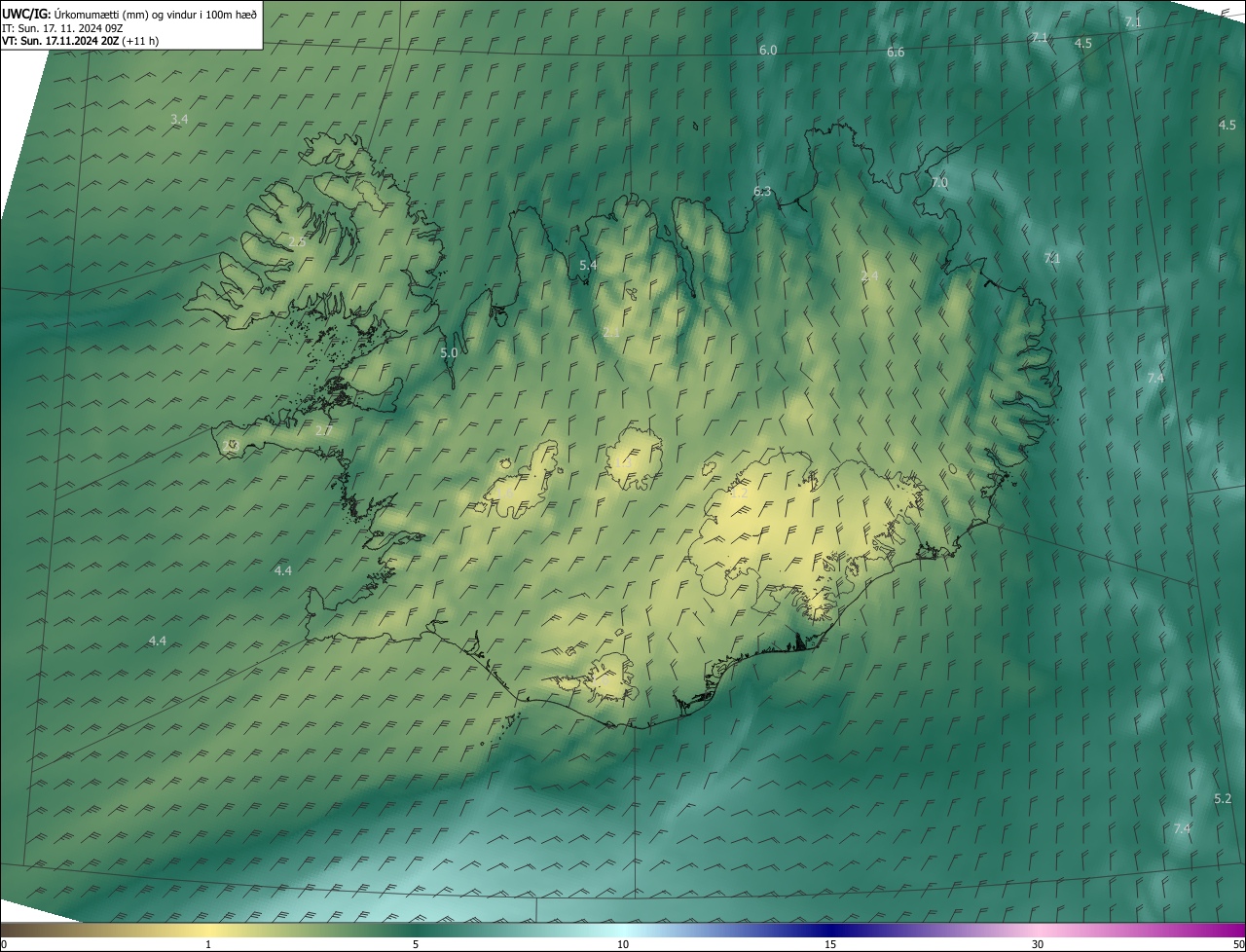Click the 7.4 value next to 5.2
Viewport: 1246px width, 952px height.
(x=1182, y=828)
